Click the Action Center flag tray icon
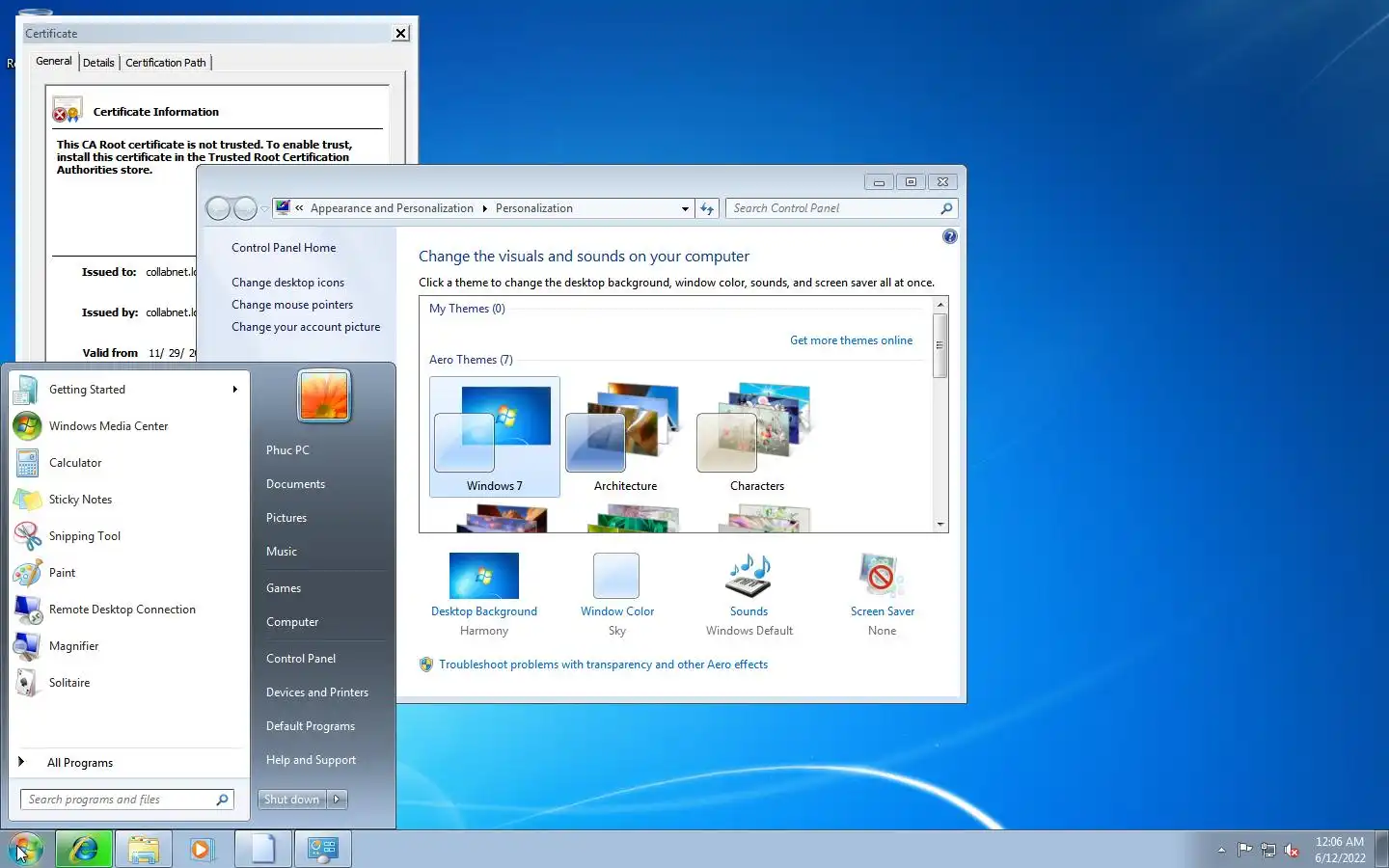Viewport: 1389px width, 868px height. pos(1245,850)
